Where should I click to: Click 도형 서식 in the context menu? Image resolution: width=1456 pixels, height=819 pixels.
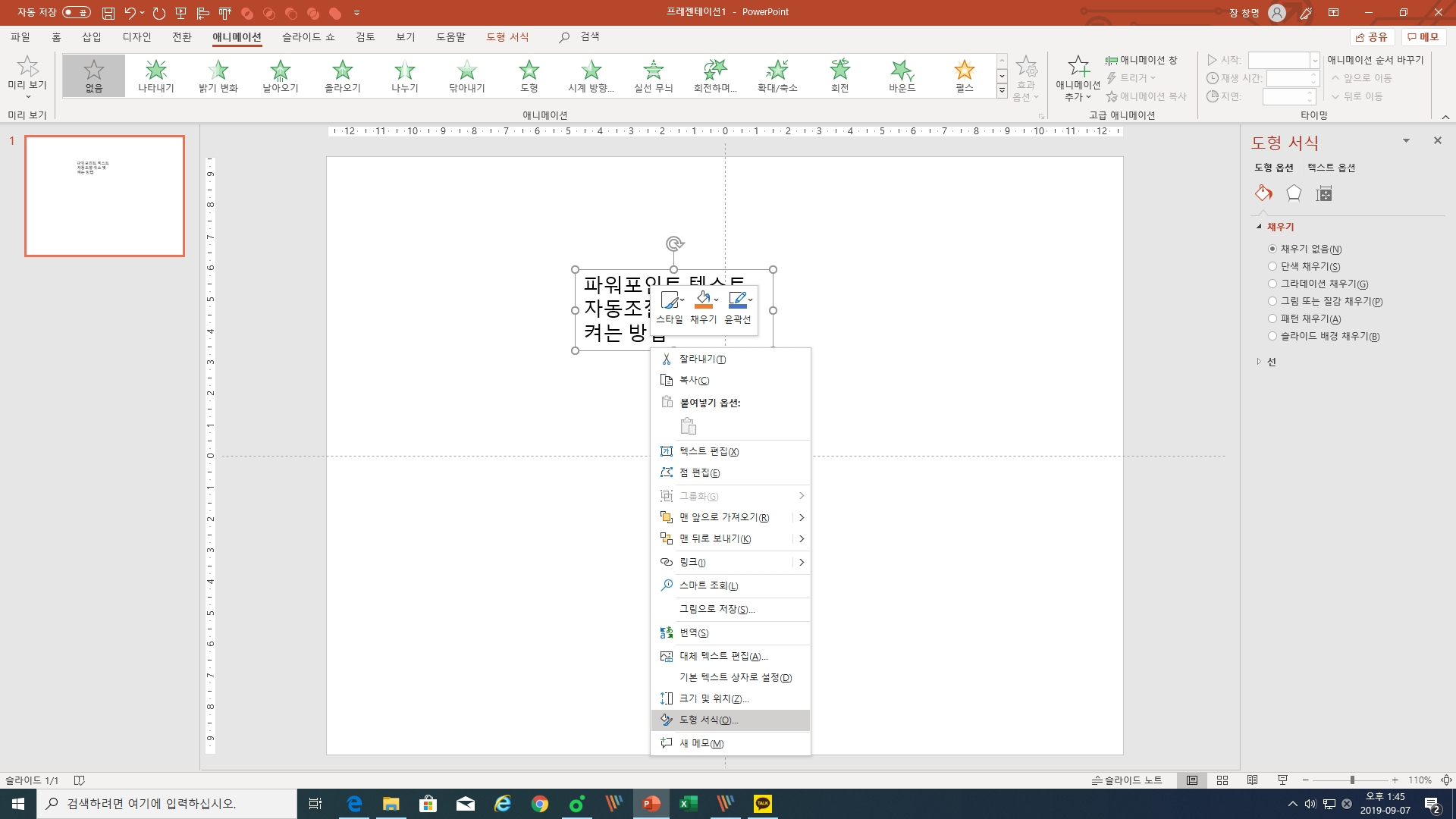click(x=708, y=720)
